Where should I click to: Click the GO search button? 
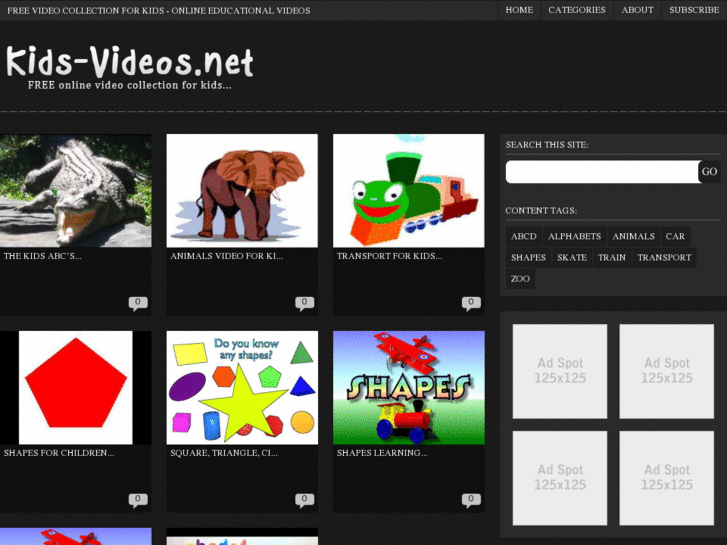pos(709,172)
